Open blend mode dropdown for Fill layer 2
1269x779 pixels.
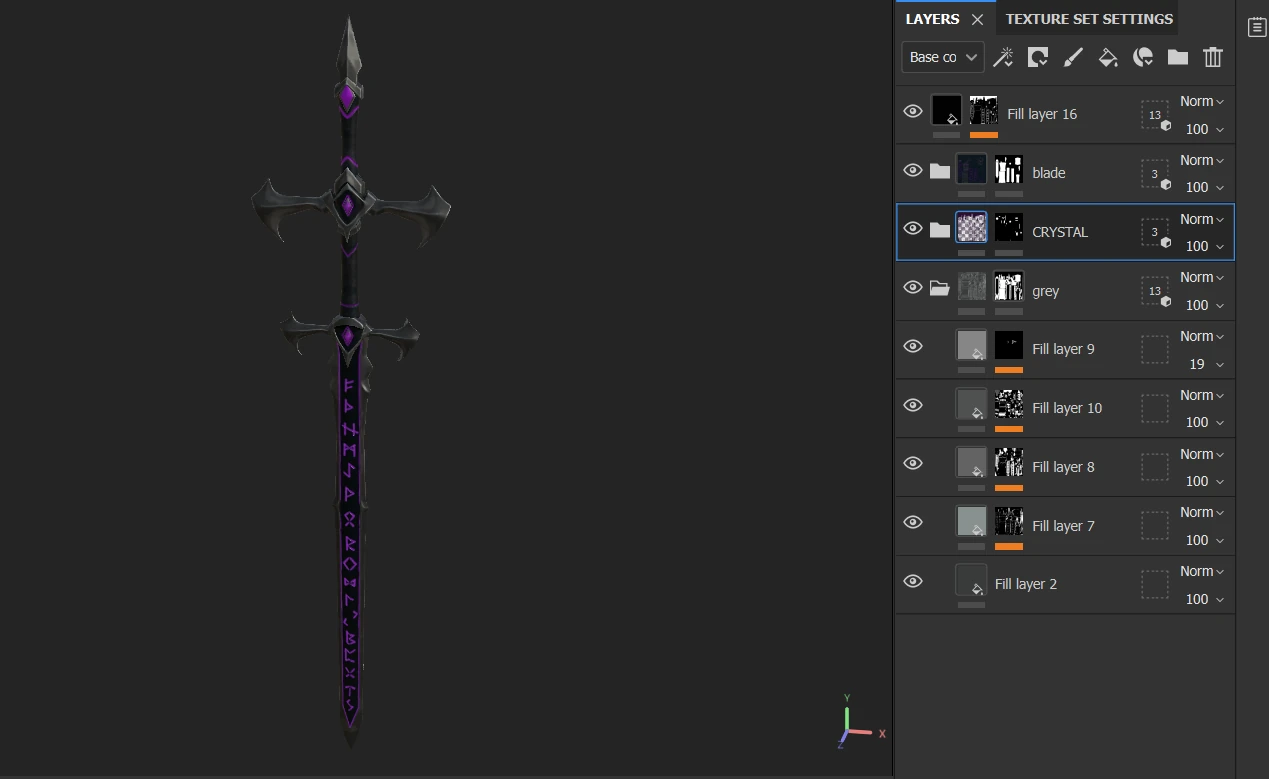point(1202,571)
